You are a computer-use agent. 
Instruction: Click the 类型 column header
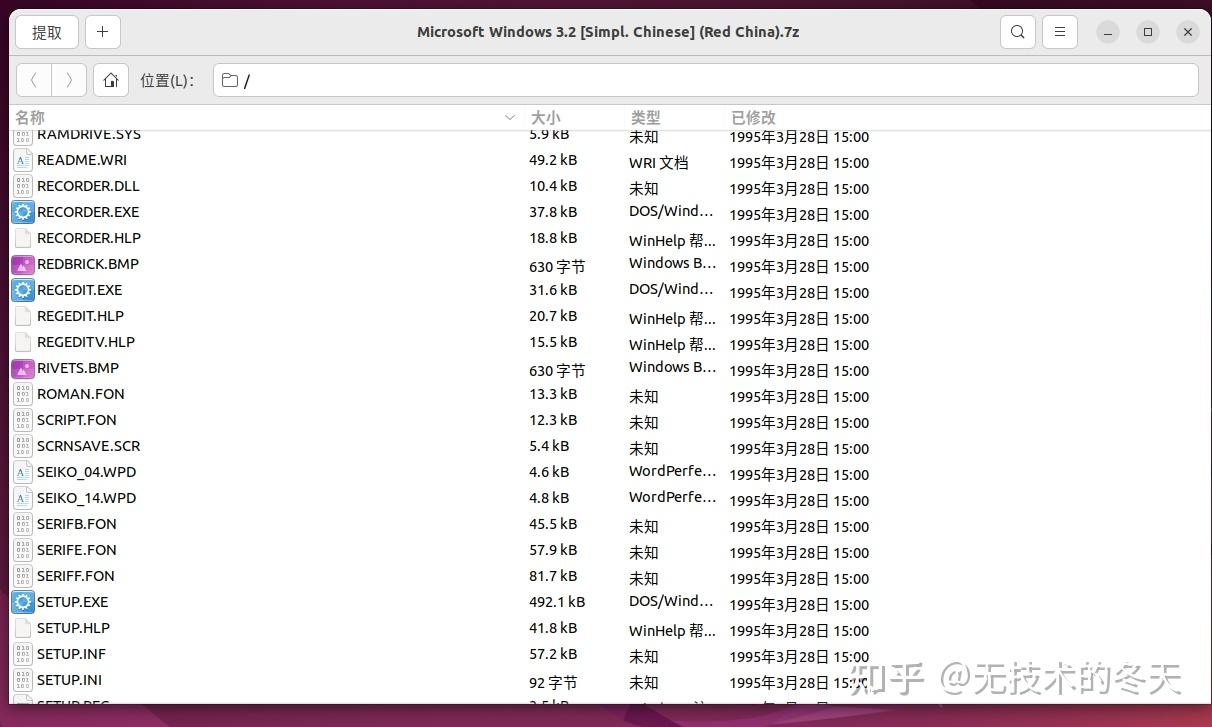pos(645,117)
